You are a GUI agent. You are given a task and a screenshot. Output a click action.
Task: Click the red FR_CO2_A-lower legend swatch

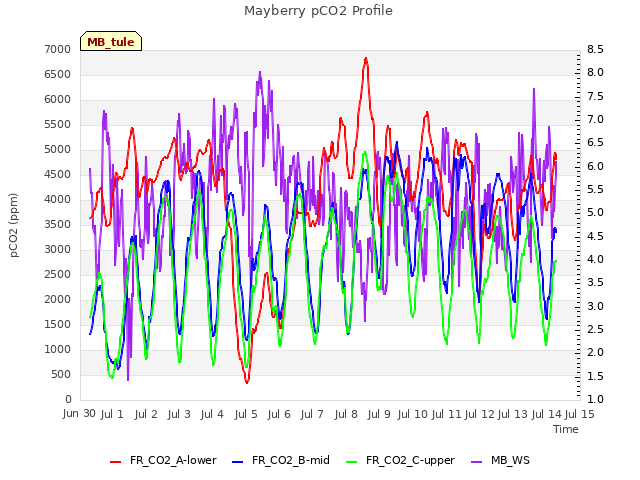[x=116, y=461]
